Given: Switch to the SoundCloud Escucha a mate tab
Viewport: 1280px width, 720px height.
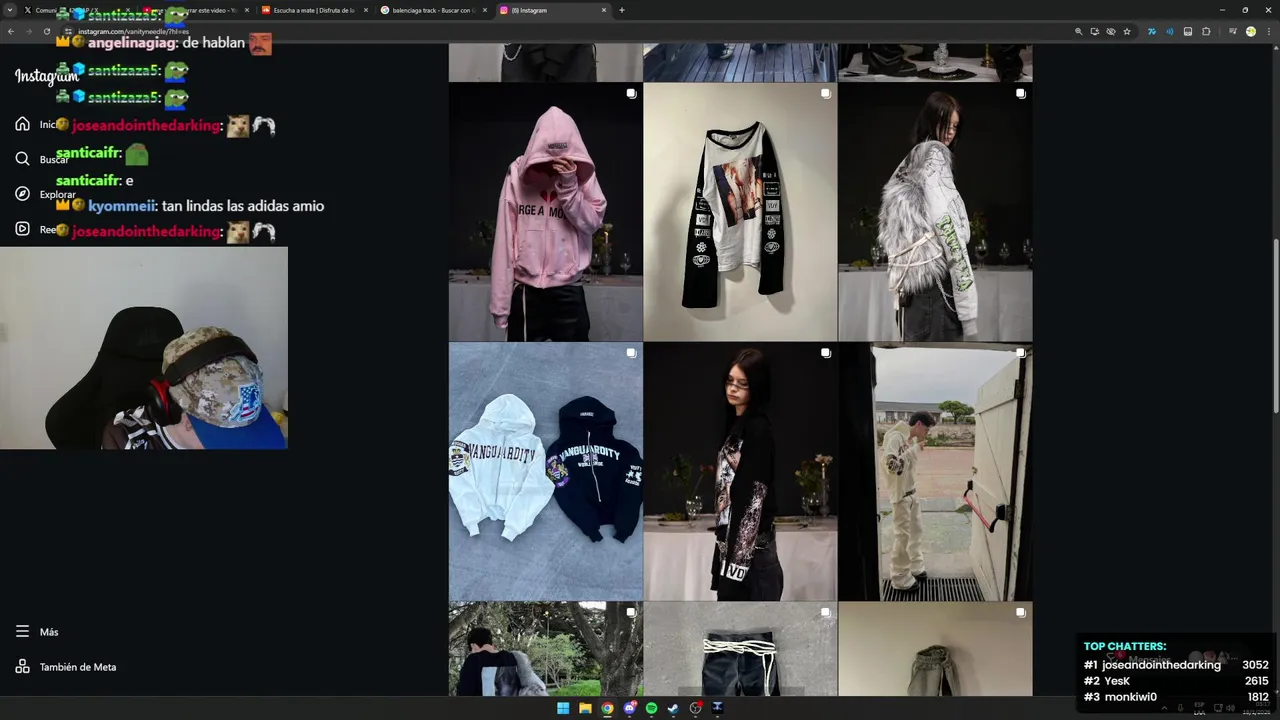Looking at the screenshot, I should pyautogui.click(x=314, y=10).
